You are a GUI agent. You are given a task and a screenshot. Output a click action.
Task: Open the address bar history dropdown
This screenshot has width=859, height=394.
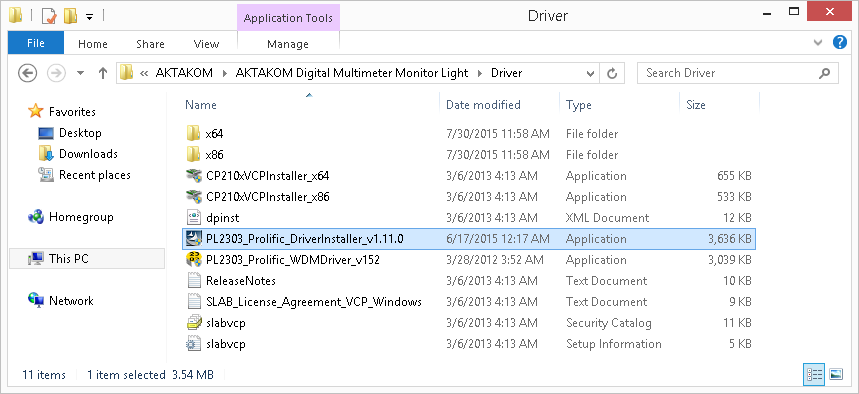[x=590, y=73]
